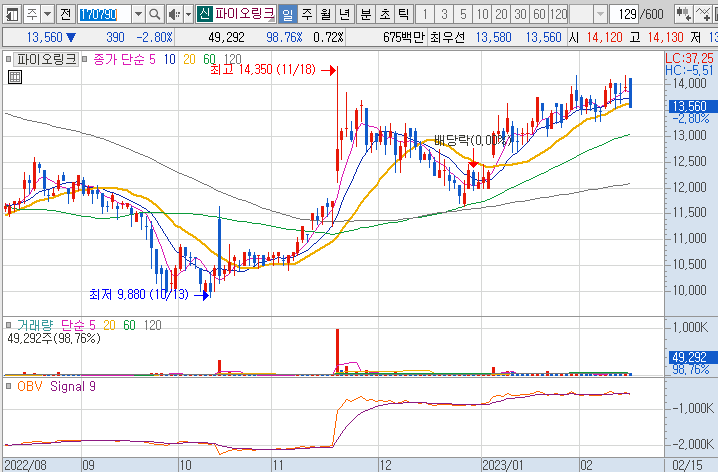Screen dimensions: 718x472
Task: Switch to 틱 tick chart period
Action: [403, 14]
